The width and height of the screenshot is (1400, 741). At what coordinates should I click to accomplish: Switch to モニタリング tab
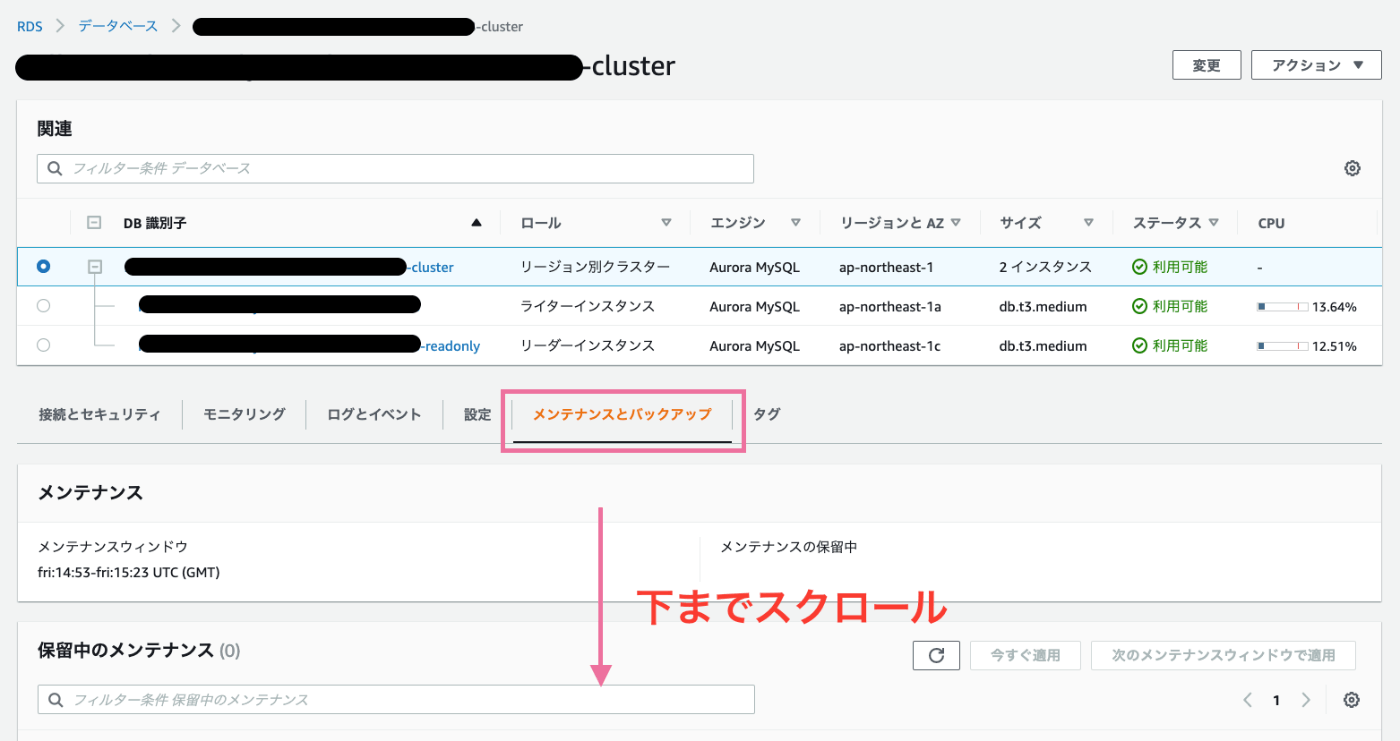244,414
